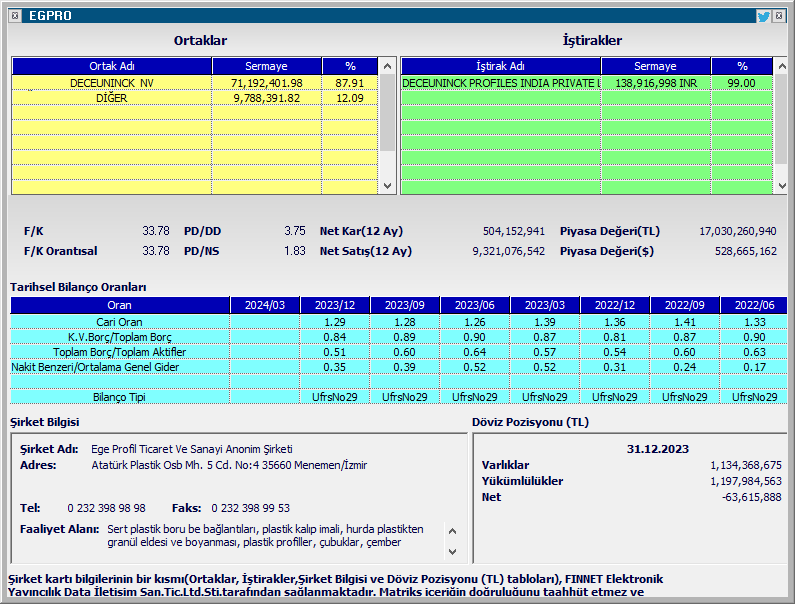The image size is (795, 604).
Task: Click up arrow of Ortaklar table scrollbar
Action: tap(387, 66)
